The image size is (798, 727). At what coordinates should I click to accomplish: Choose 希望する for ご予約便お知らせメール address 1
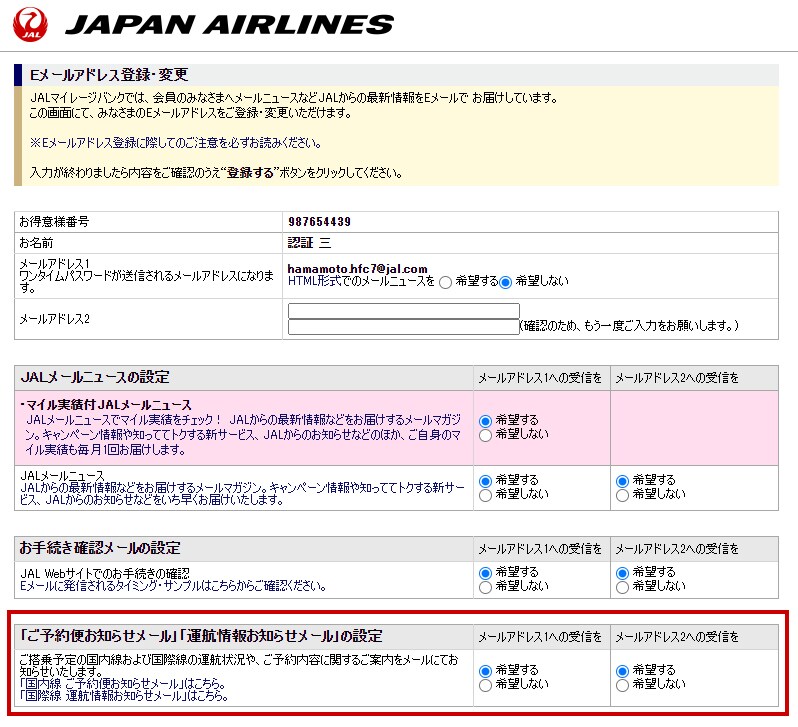point(486,670)
